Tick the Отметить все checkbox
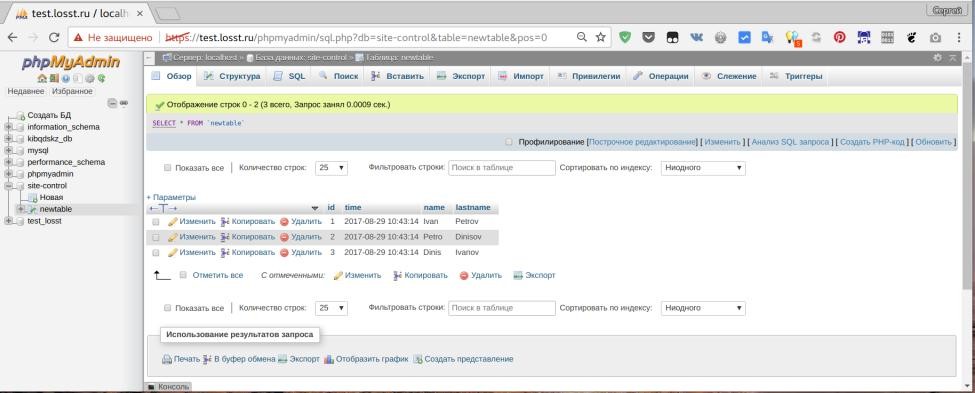 (183, 275)
